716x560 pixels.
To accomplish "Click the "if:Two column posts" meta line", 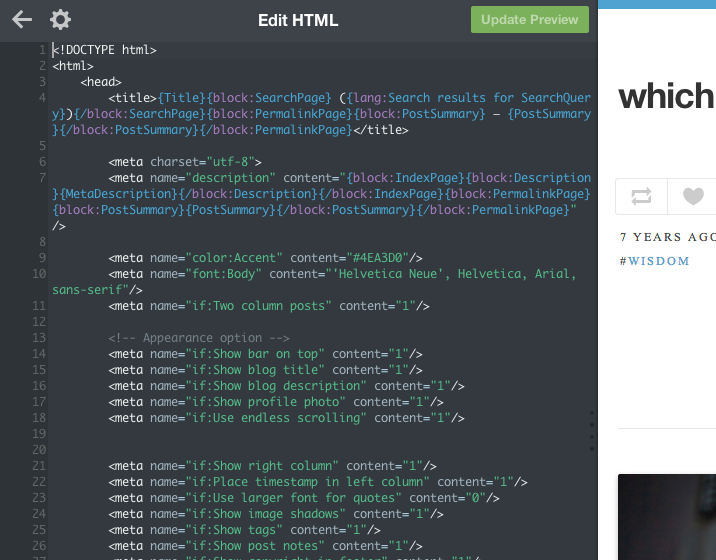I will tap(269, 306).
